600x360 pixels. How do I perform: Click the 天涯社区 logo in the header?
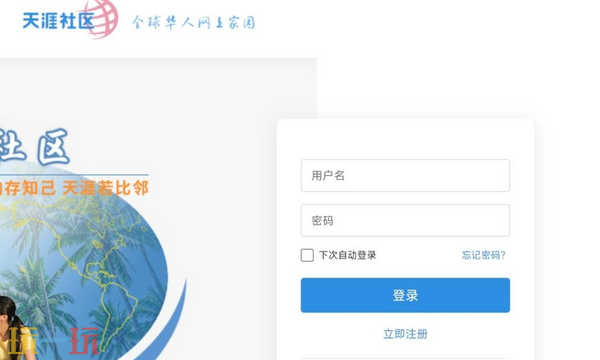70,20
